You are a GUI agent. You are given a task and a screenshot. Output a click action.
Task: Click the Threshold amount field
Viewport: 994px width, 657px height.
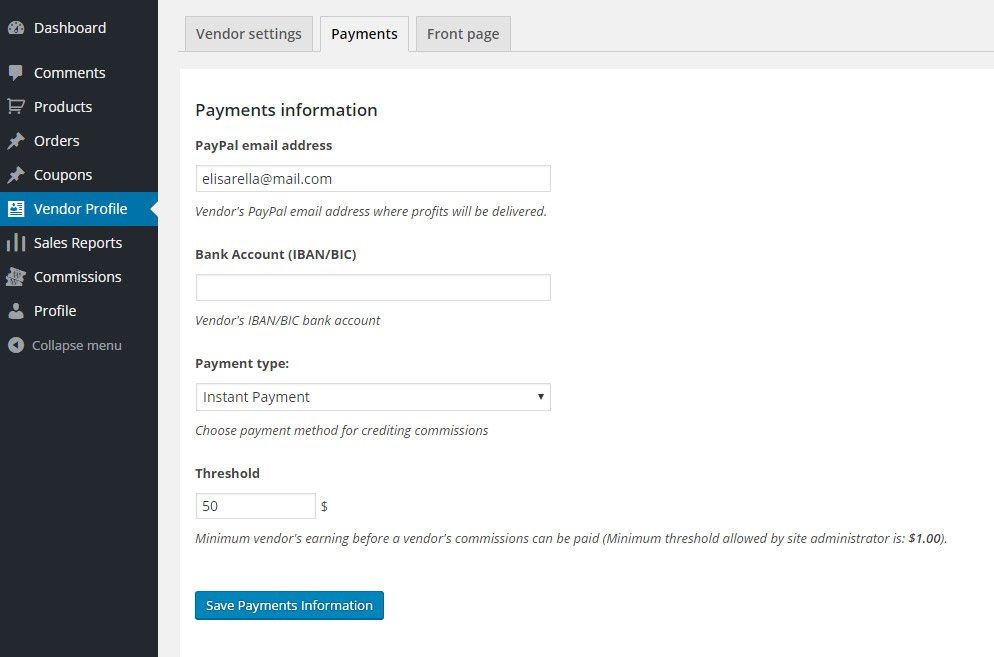click(x=255, y=506)
